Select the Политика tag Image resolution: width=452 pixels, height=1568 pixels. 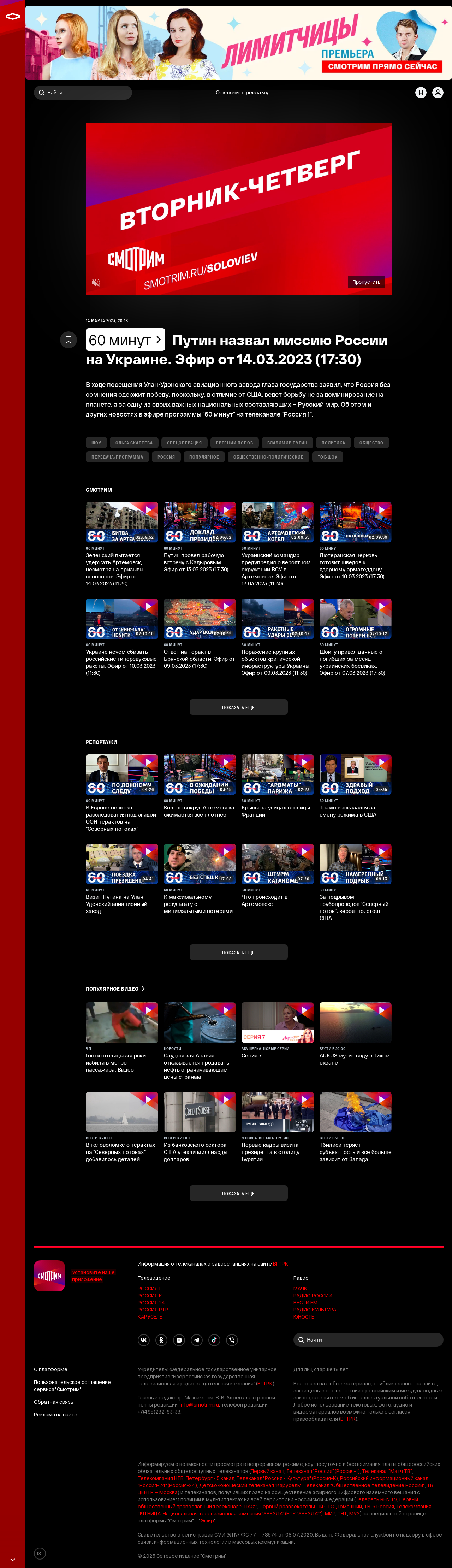333,442
